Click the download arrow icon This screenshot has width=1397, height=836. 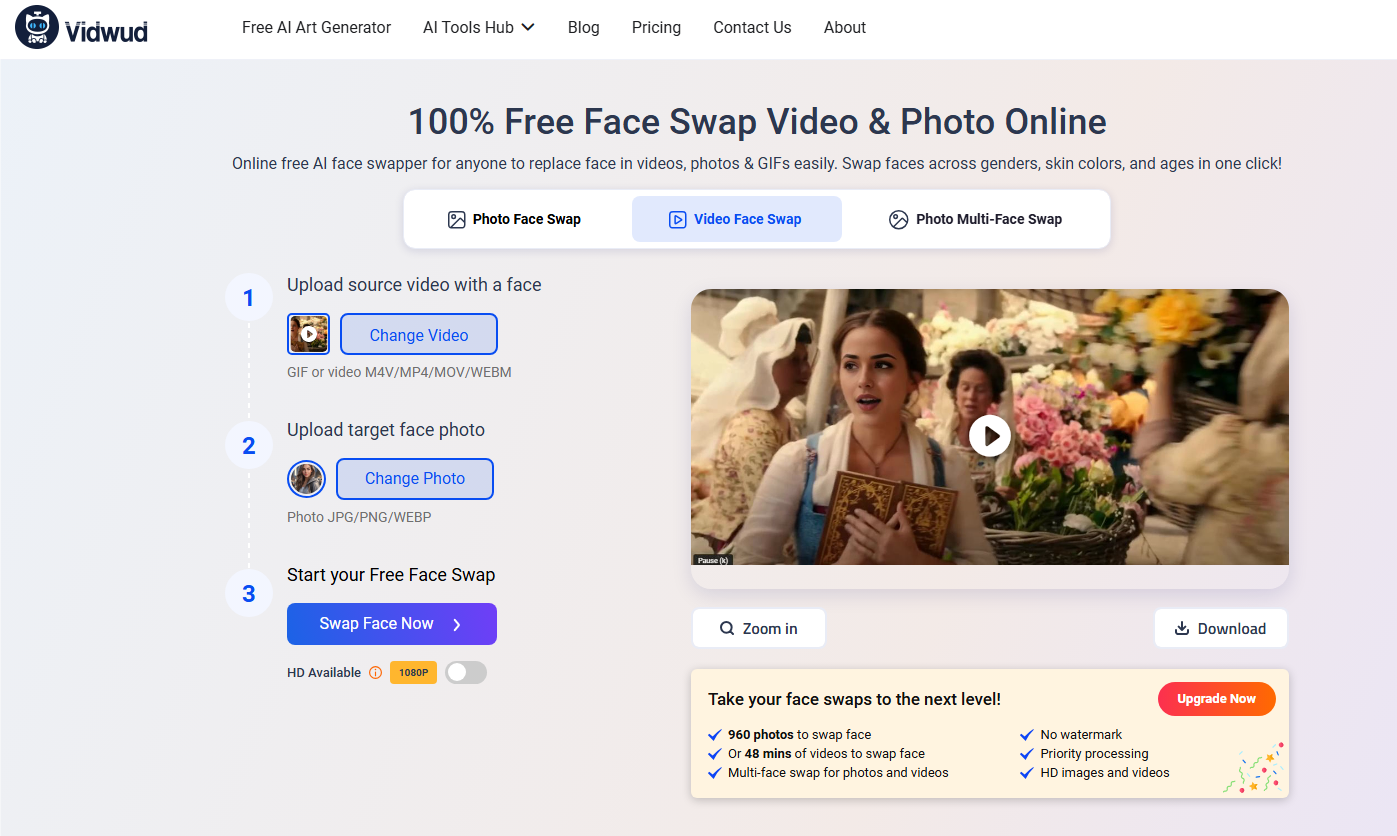pyautogui.click(x=1181, y=628)
